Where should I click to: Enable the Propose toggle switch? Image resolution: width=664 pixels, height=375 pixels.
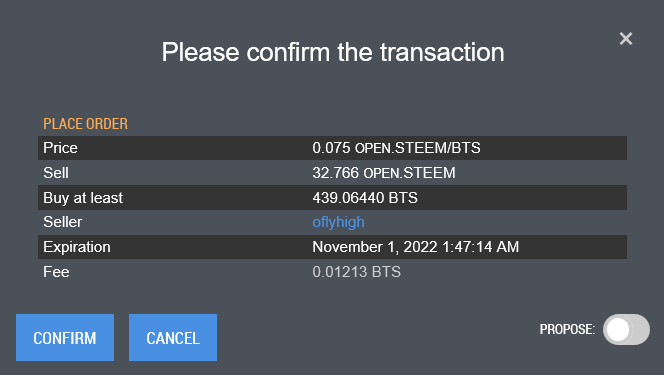(626, 329)
